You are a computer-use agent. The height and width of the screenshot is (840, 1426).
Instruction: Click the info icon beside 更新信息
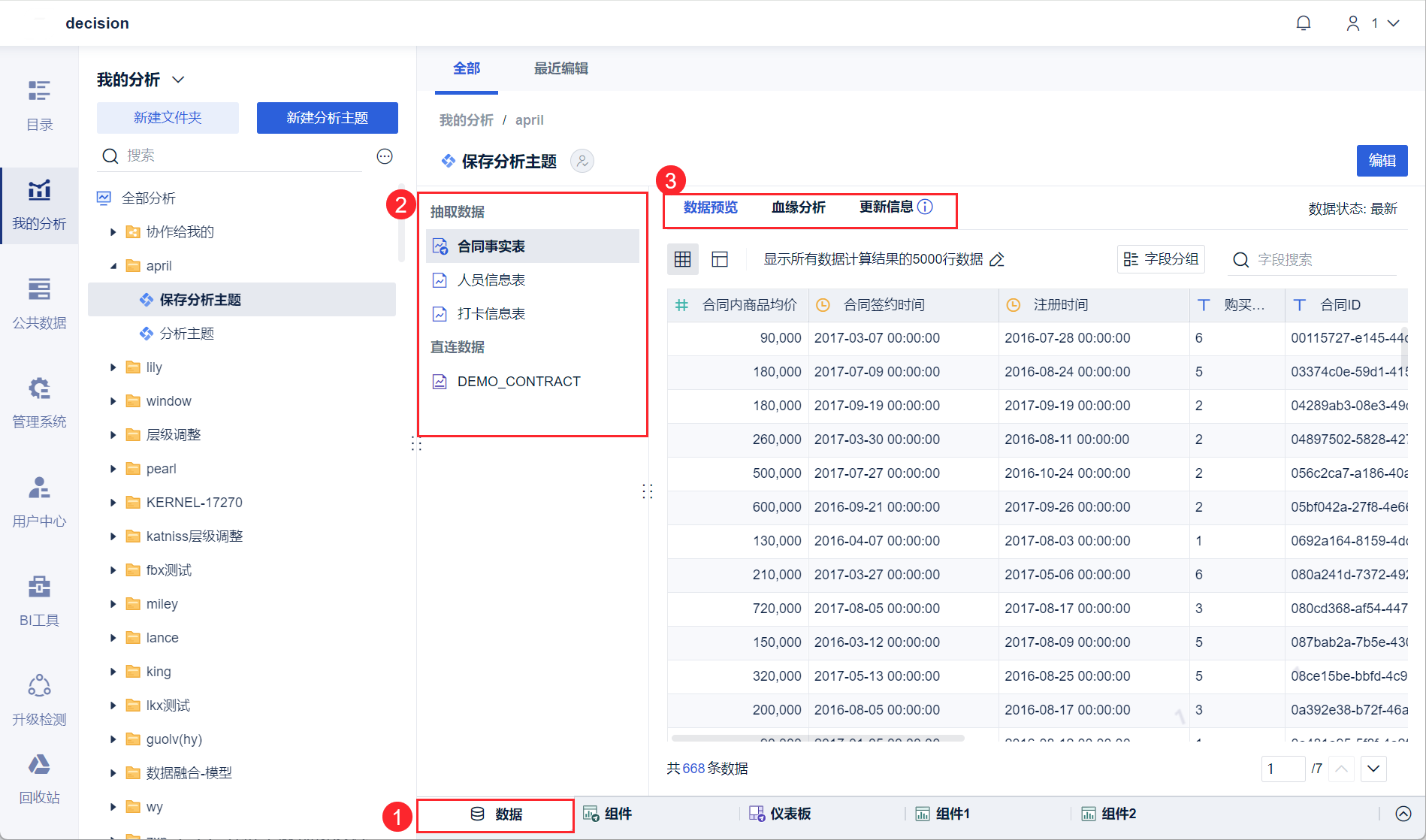click(x=926, y=207)
